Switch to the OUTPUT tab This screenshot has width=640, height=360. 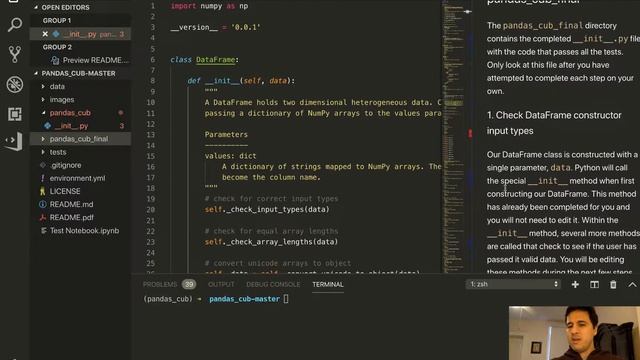point(221,284)
